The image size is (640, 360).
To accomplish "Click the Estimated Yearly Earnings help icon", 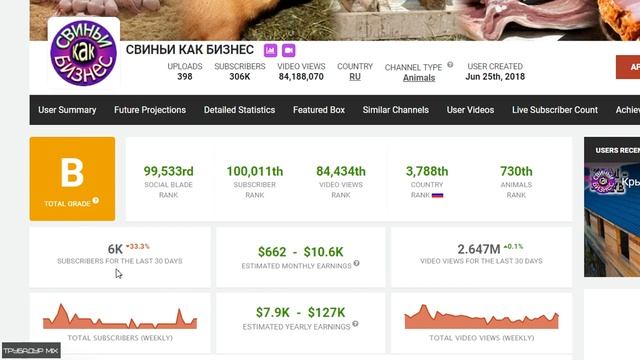I will pyautogui.click(x=355, y=324).
